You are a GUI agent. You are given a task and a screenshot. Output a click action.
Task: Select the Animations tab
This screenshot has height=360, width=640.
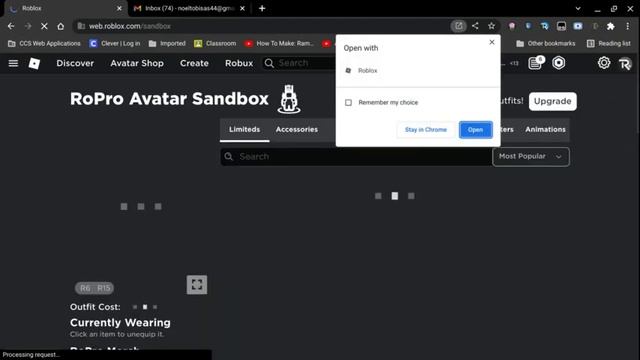[545, 129]
